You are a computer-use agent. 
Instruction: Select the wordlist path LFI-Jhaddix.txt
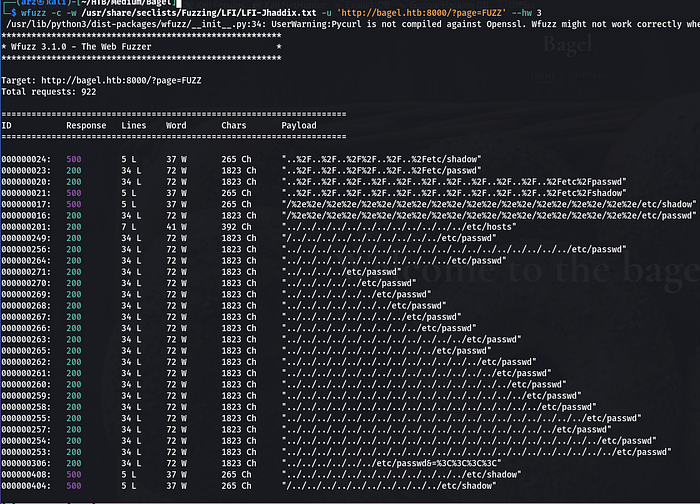[x=199, y=13]
